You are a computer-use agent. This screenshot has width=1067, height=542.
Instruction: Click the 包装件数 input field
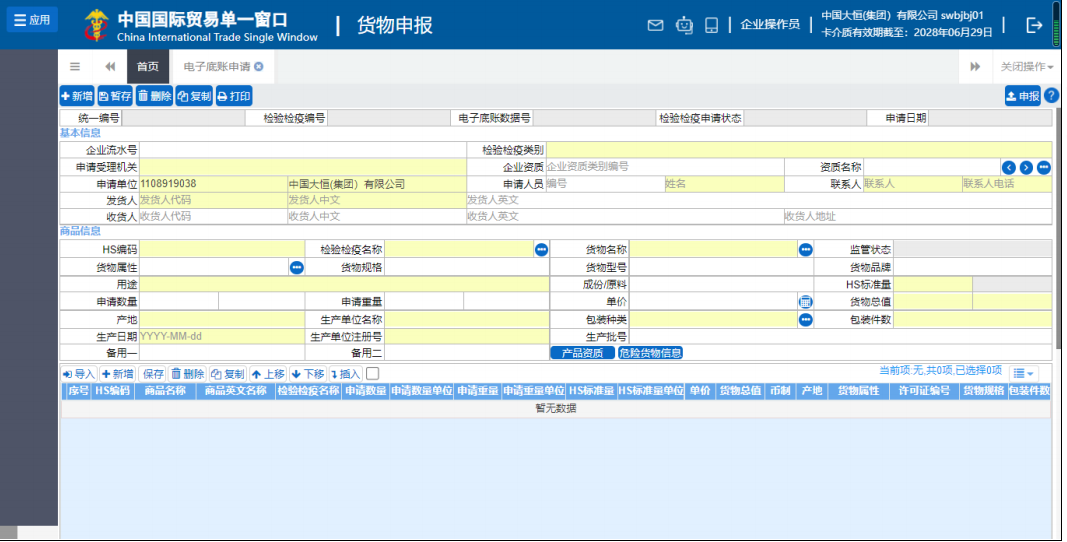(x=972, y=319)
